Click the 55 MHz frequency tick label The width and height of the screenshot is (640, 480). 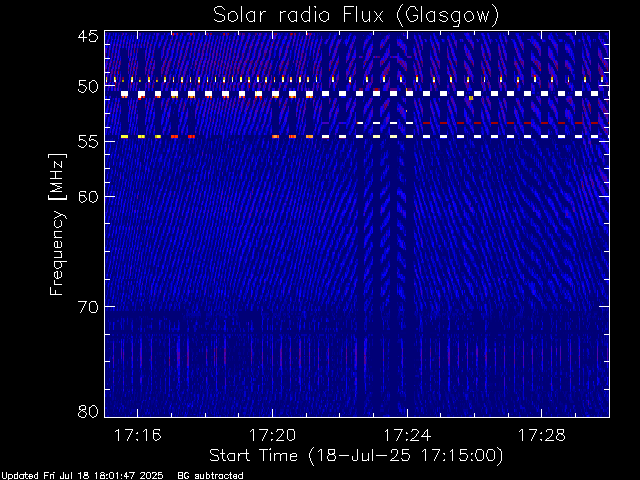tap(88, 142)
